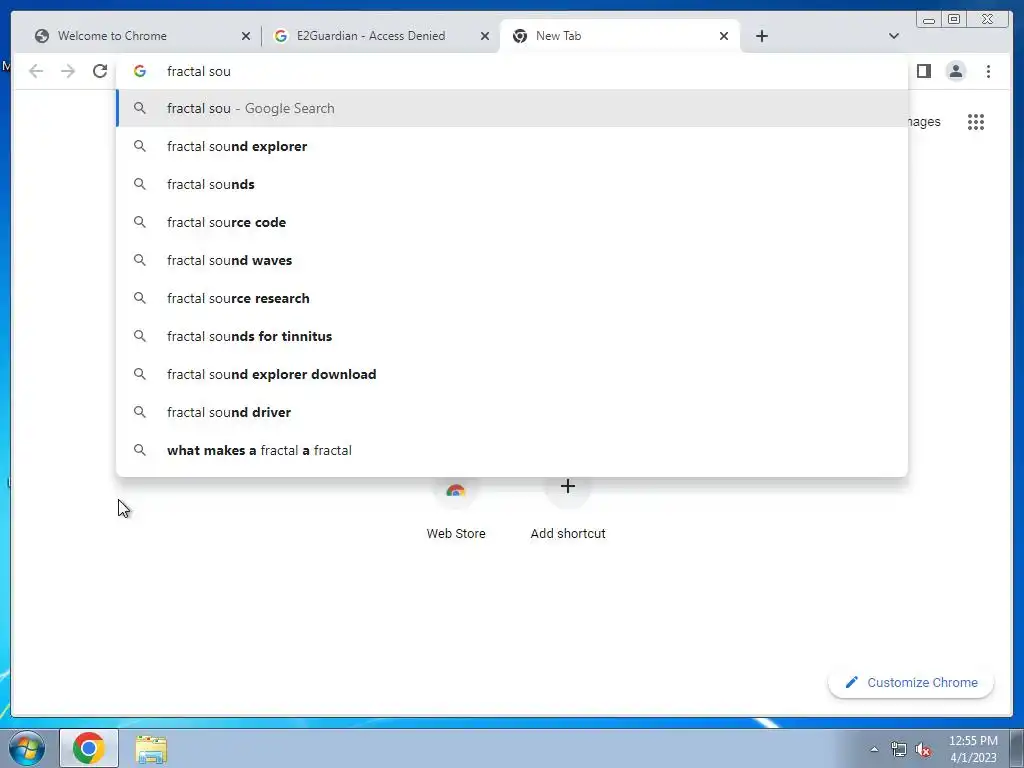The width and height of the screenshot is (1024, 768).
Task: Choose 'what makes a fractal a fractal'
Action: (x=512, y=450)
